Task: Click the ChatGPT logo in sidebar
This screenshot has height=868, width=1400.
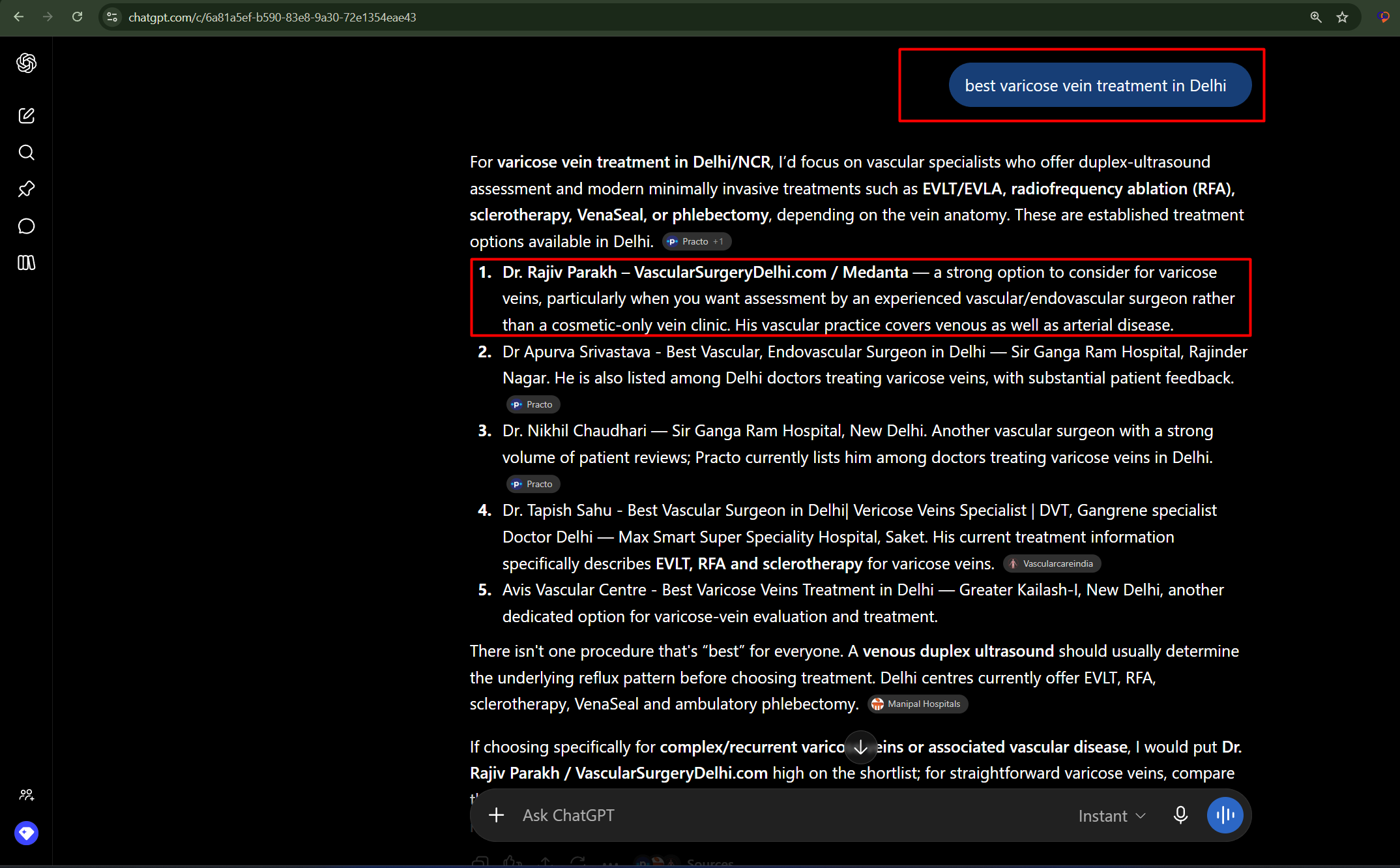Action: [26, 63]
